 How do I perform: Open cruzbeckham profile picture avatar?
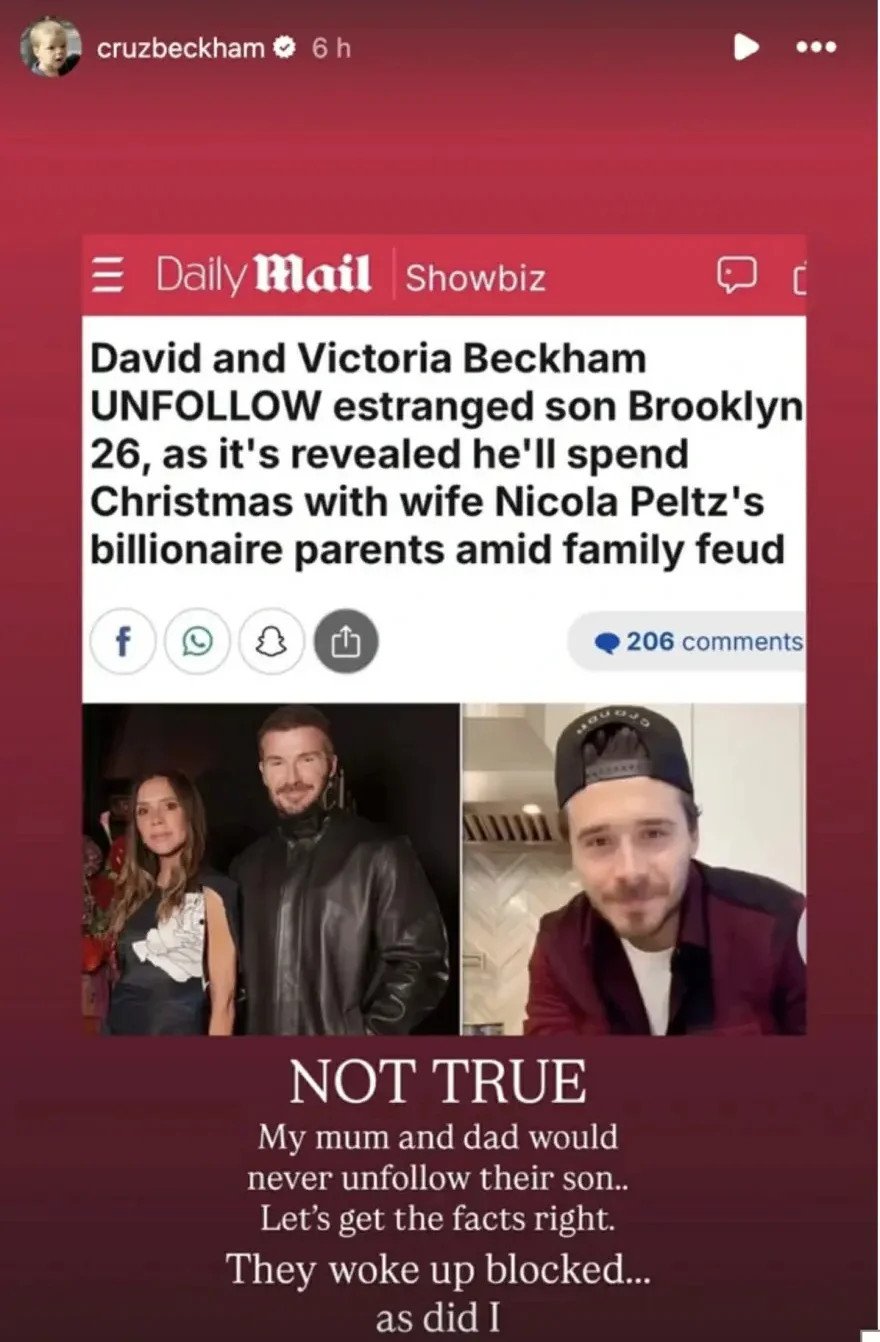[52, 48]
